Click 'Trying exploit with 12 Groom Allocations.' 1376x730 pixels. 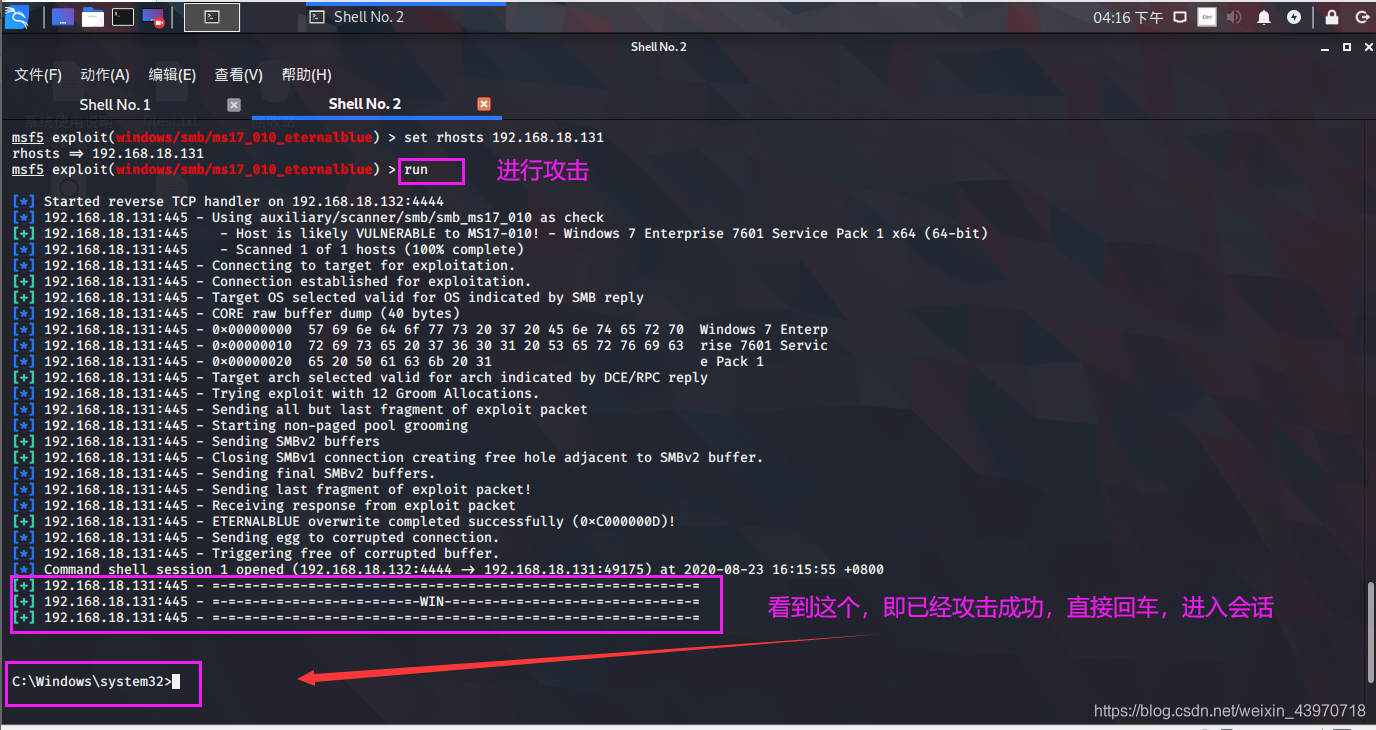pyautogui.click(x=376, y=393)
